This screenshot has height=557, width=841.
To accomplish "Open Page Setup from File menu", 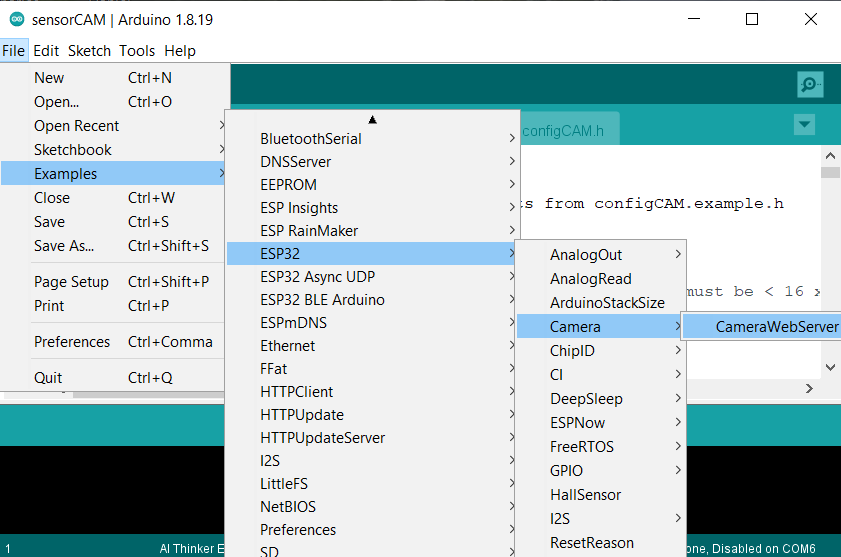I will (113, 282).
